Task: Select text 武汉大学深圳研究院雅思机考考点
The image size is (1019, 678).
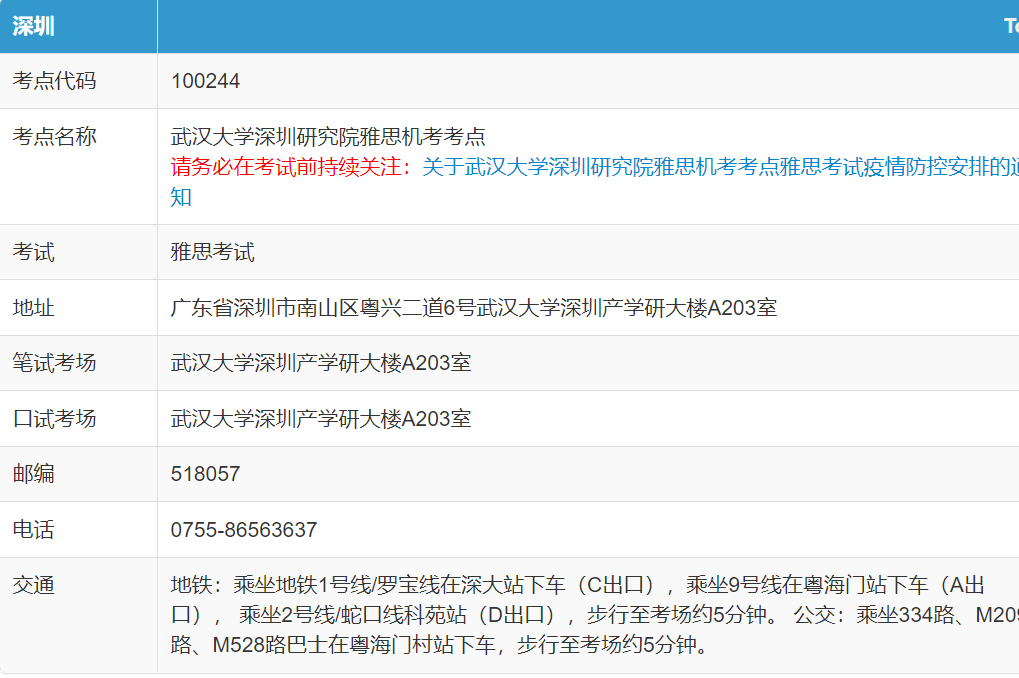Action: [x=328, y=137]
